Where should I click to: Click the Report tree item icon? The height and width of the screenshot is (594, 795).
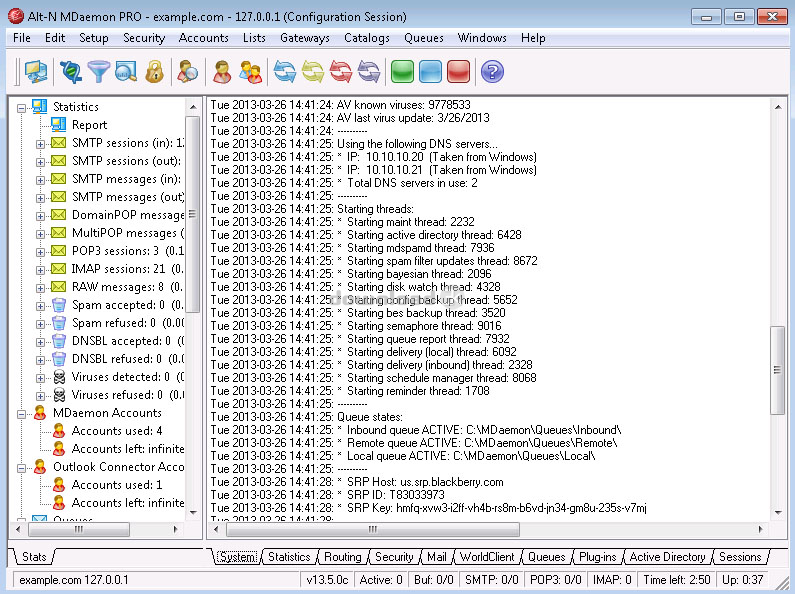58,125
